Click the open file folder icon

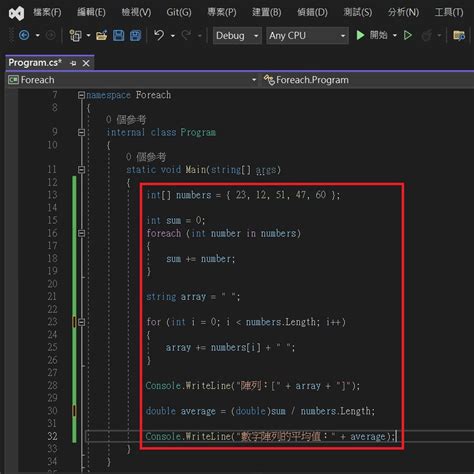click(x=102, y=35)
